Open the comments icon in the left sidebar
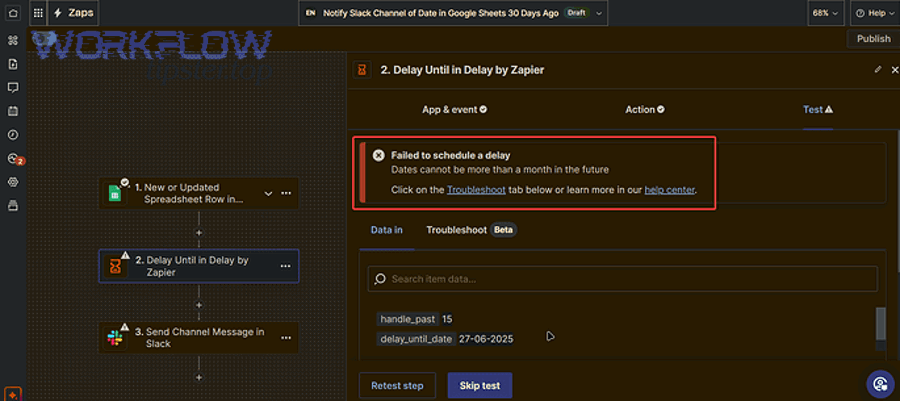This screenshot has width=900, height=401. coord(13,87)
